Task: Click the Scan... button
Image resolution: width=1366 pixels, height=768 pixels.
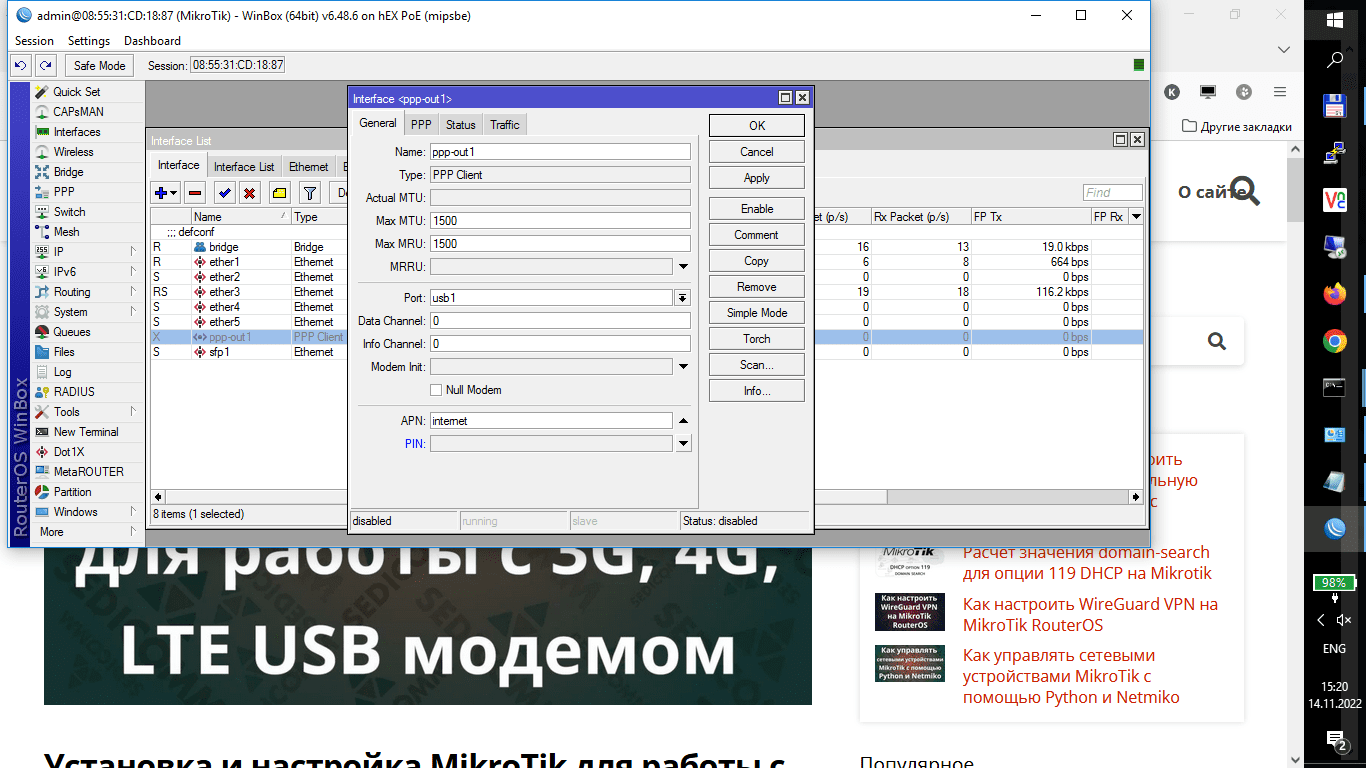Action: point(756,365)
